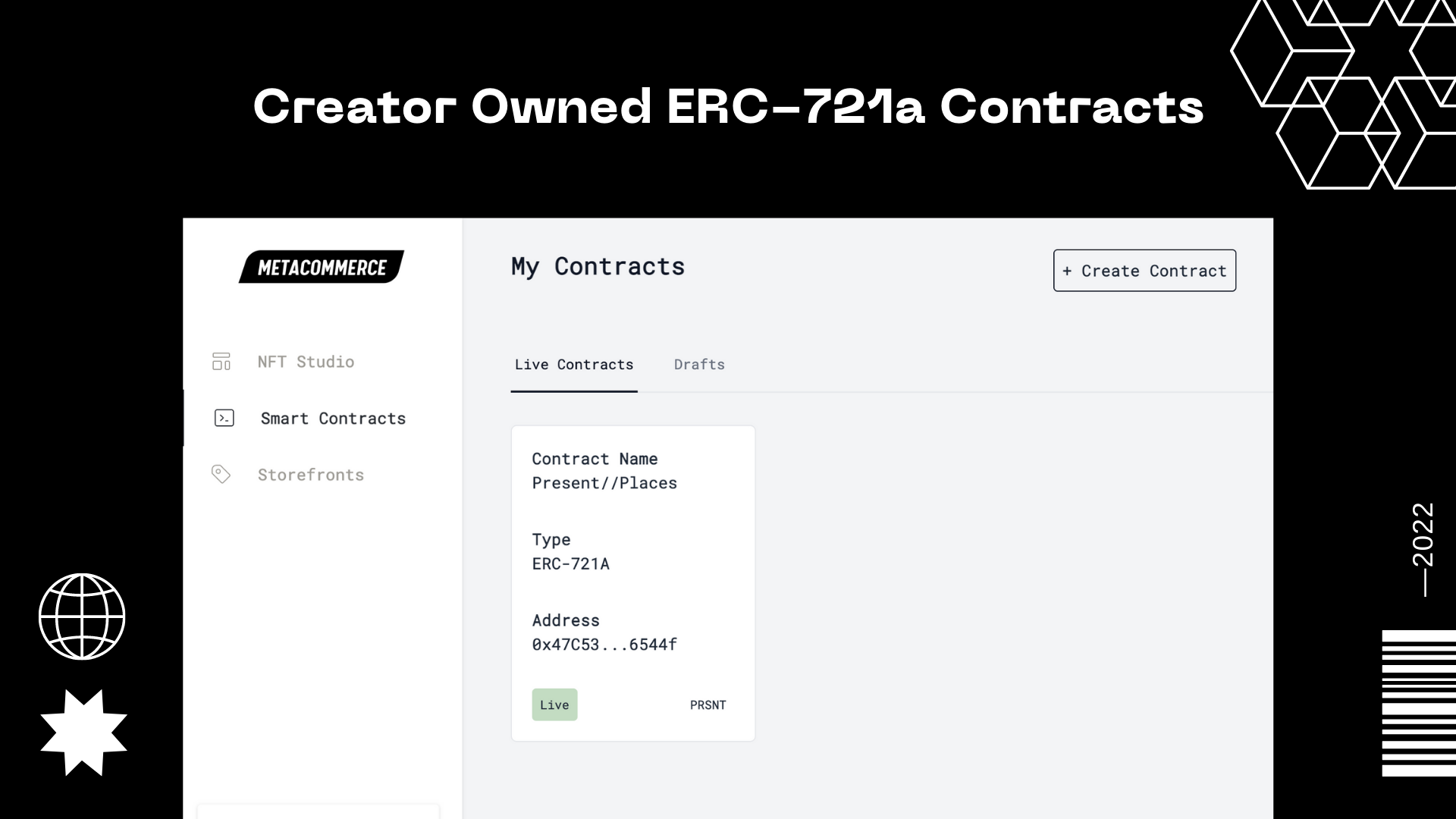Click the striped barcode graphic

(x=1419, y=703)
